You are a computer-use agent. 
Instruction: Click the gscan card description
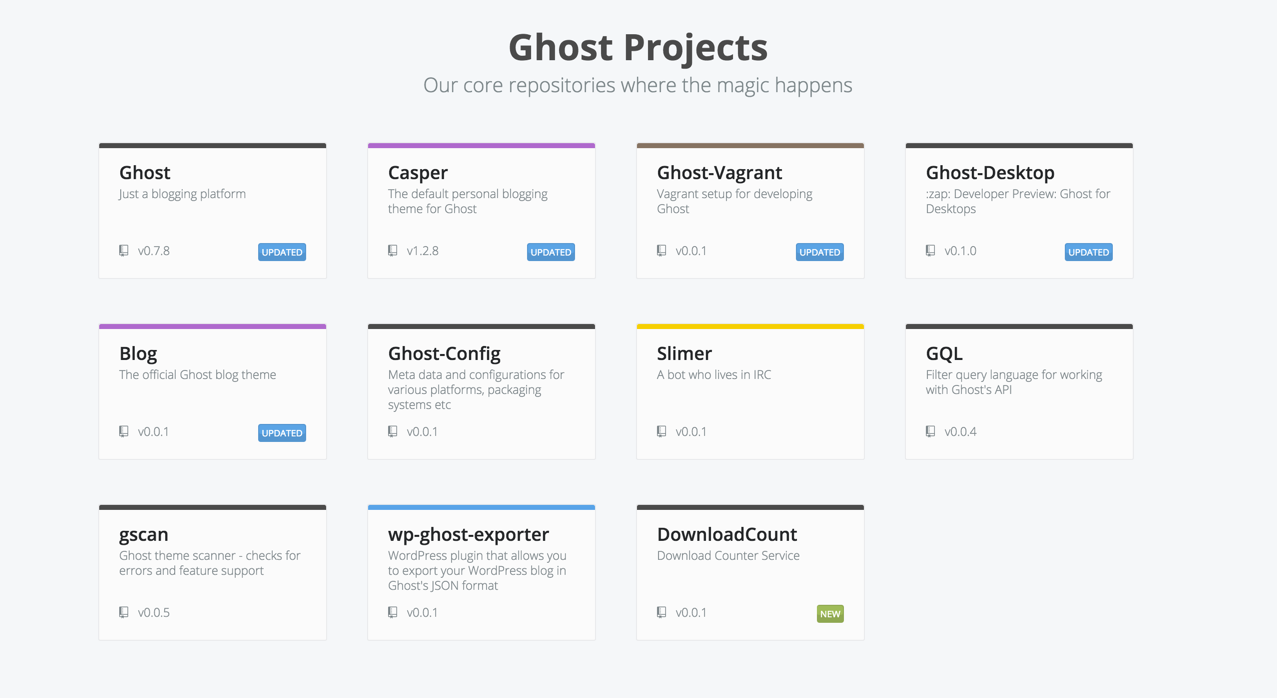coord(209,563)
